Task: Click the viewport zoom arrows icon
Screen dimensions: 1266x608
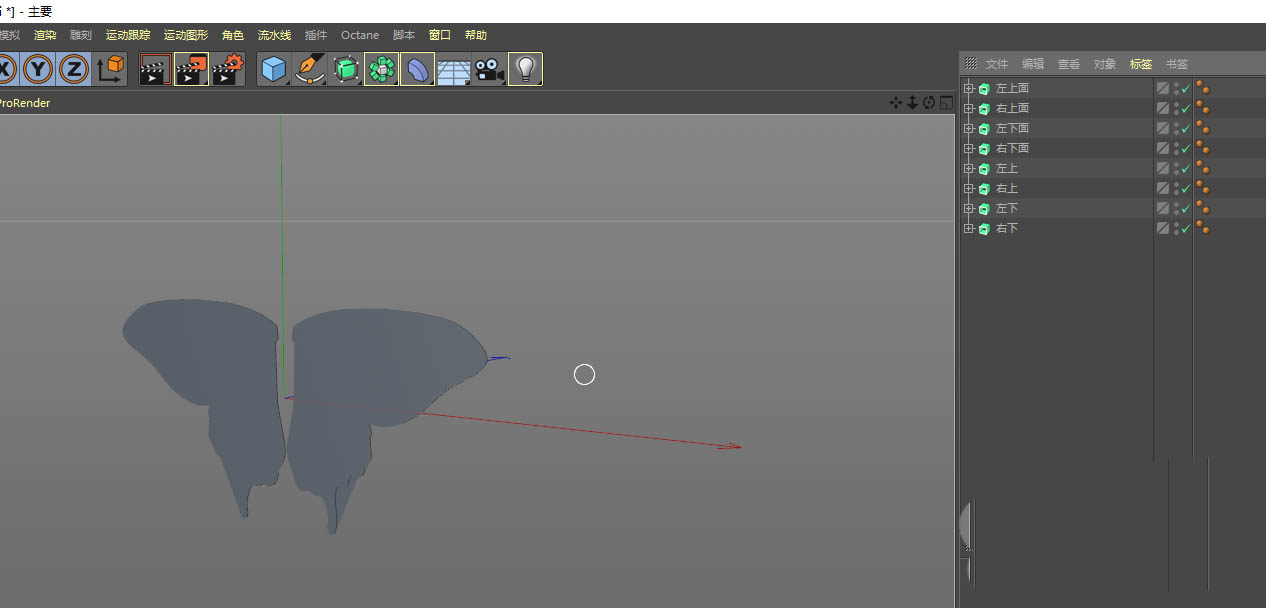Action: [913, 103]
